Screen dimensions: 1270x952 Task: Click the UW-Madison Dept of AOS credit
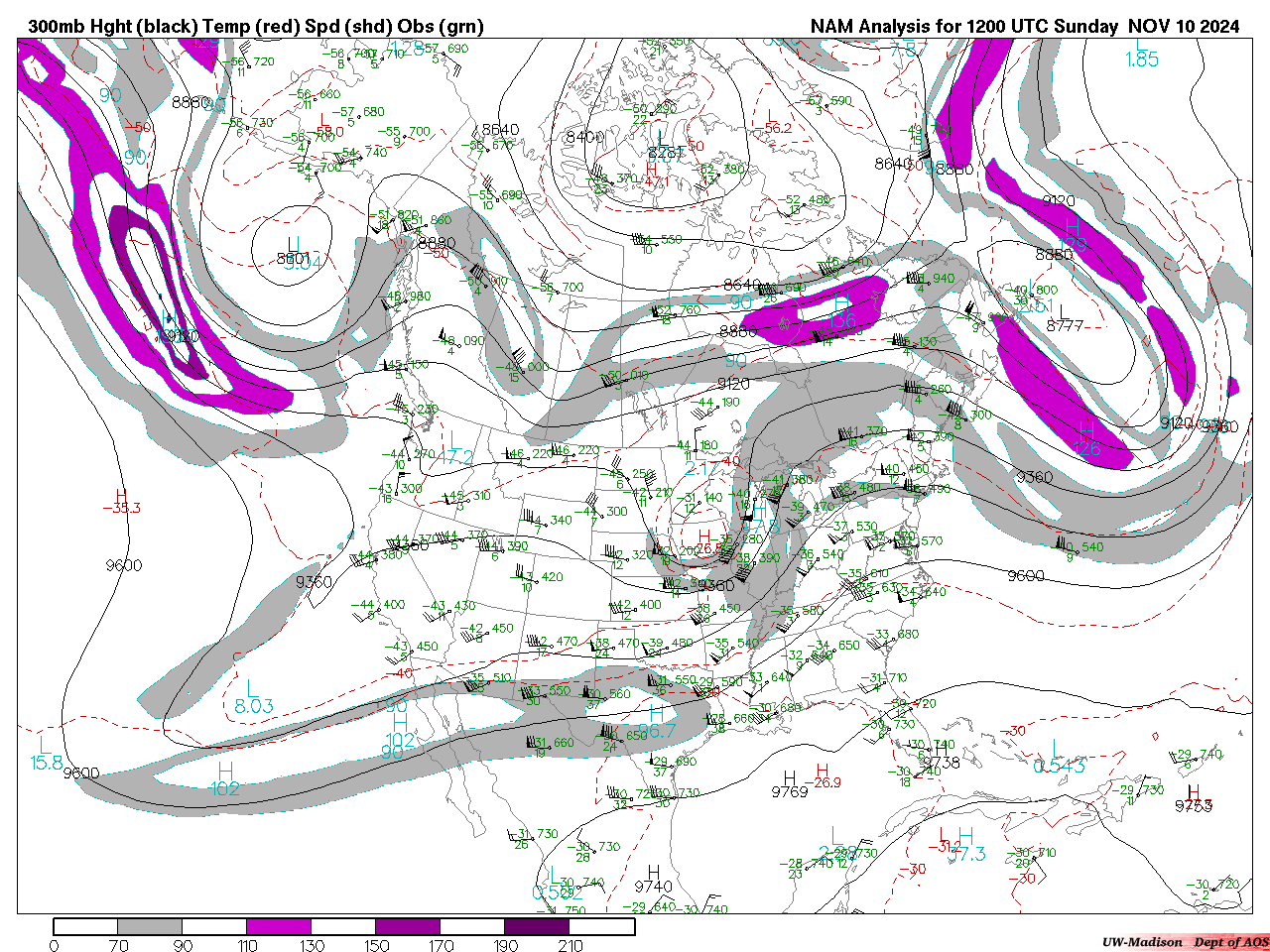[x=1184, y=942]
